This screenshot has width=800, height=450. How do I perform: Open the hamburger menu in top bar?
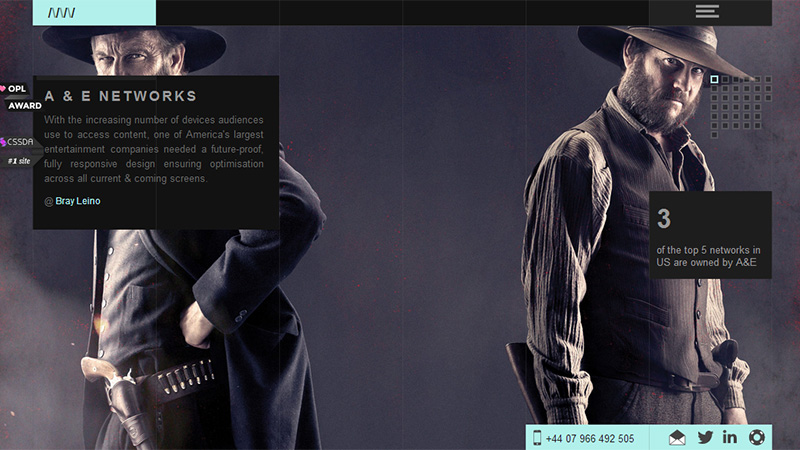coord(707,12)
